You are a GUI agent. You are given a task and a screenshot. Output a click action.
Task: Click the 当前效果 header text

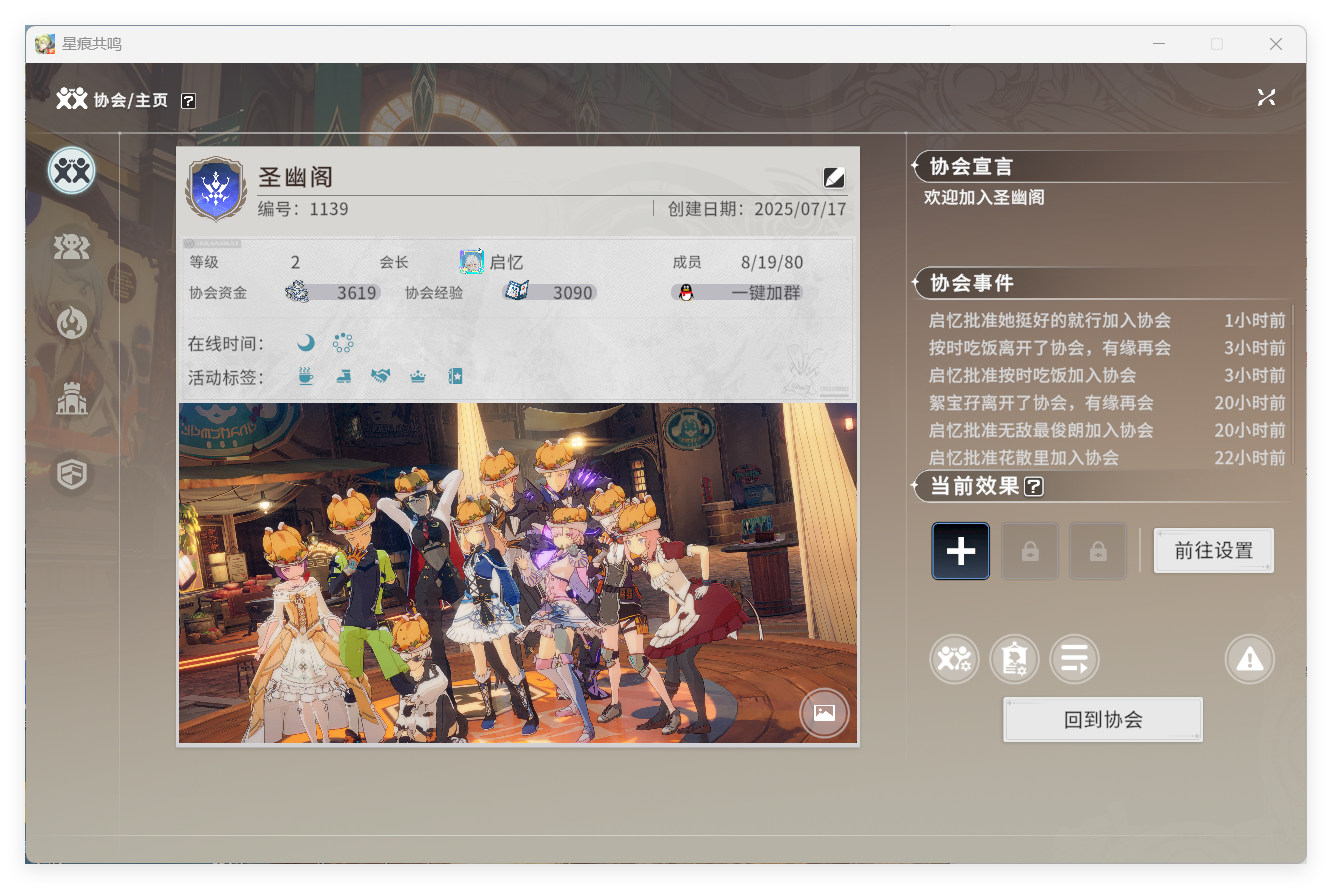click(974, 487)
